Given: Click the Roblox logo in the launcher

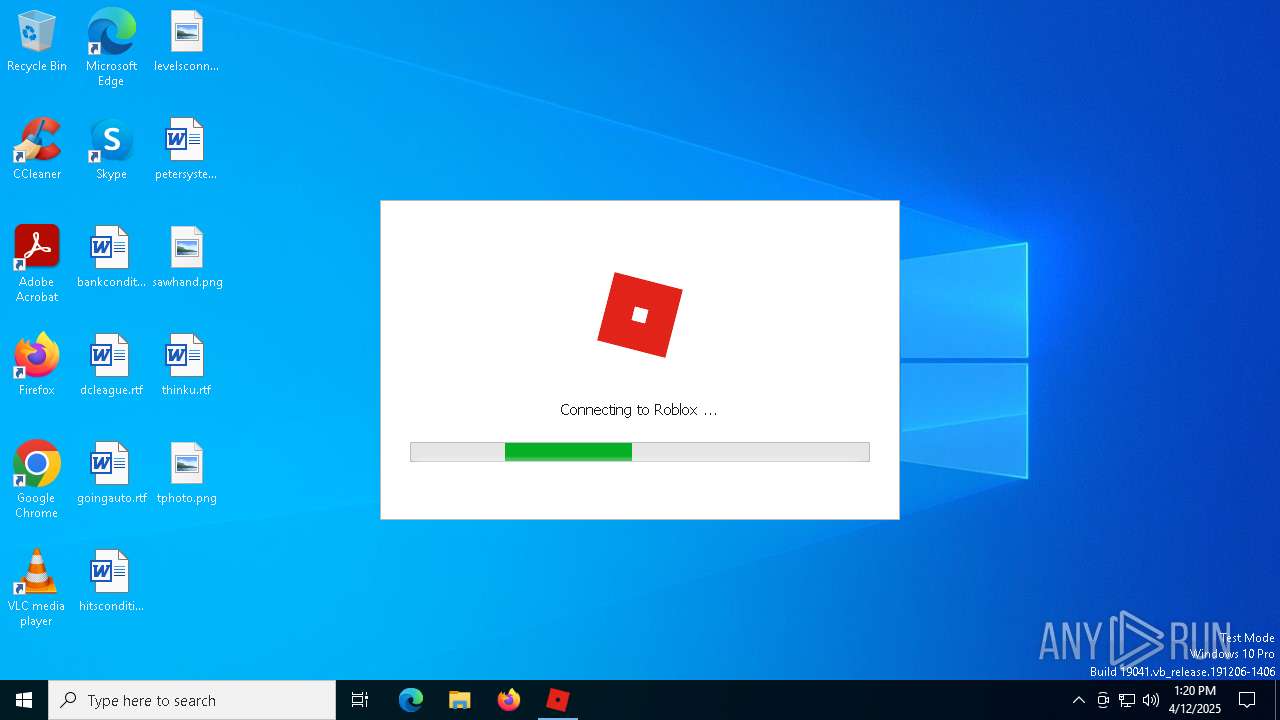Looking at the screenshot, I should click(x=640, y=315).
